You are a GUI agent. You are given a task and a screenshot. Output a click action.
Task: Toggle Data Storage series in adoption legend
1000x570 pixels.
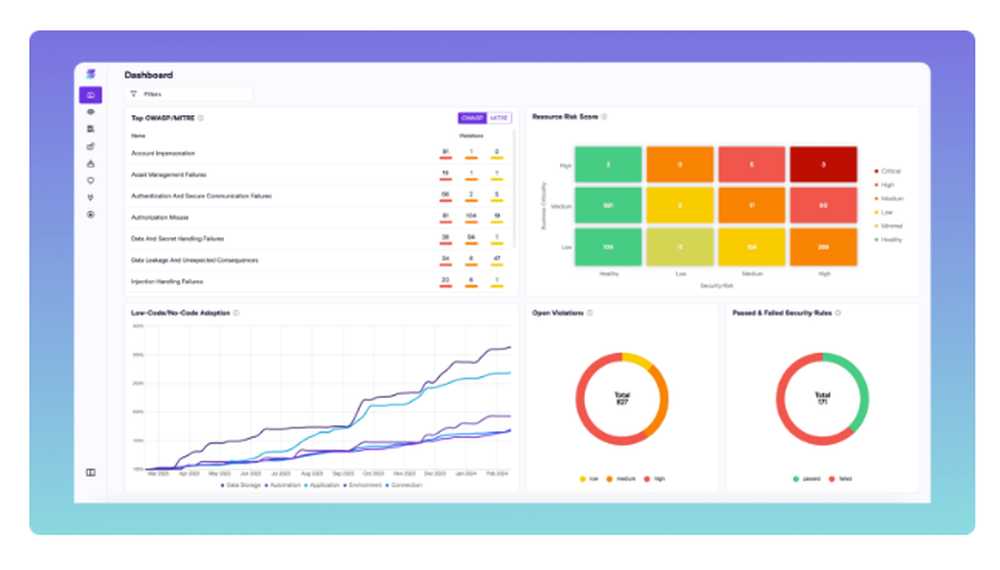pos(241,485)
